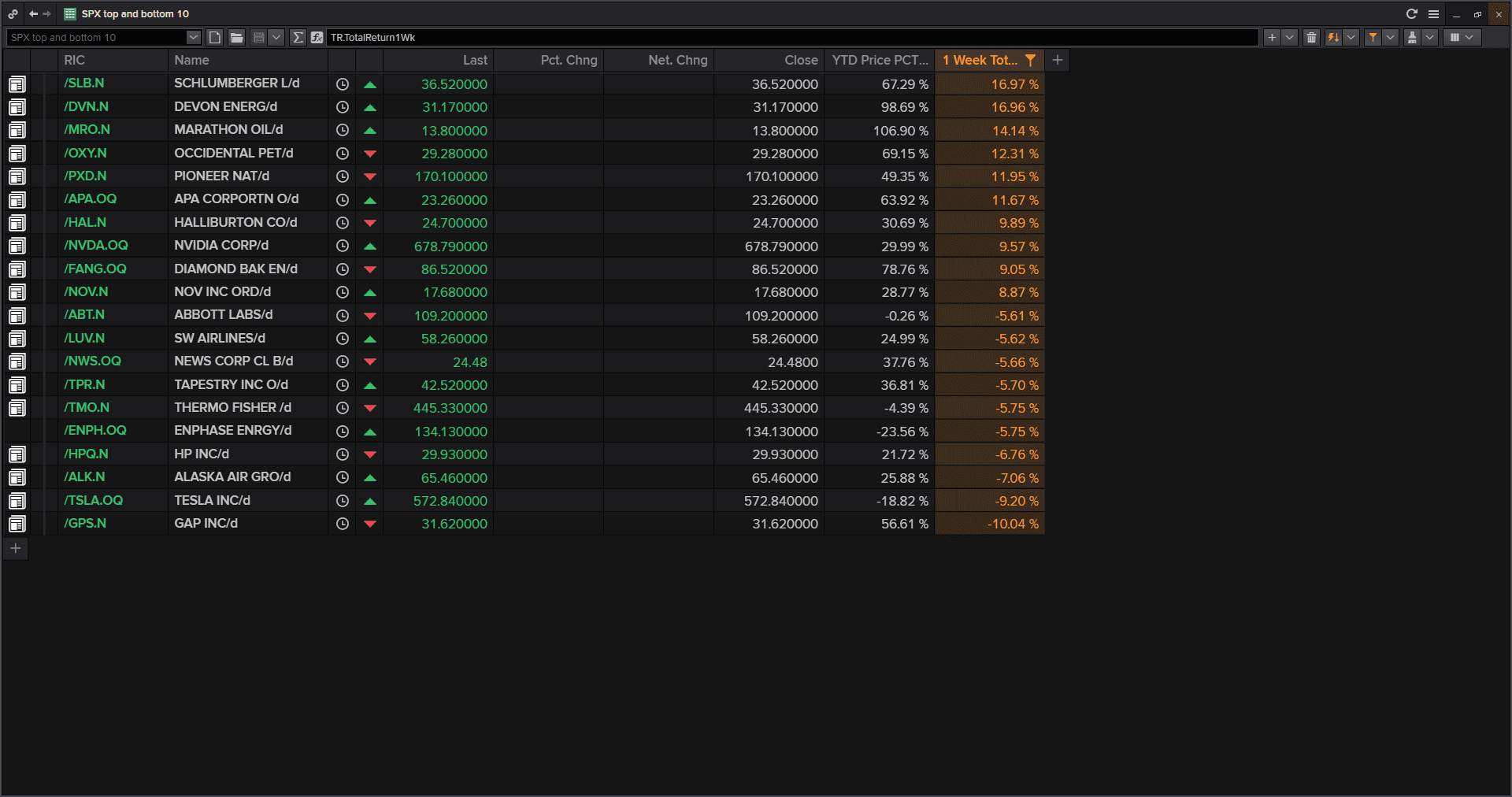Select the 16.97 % weekly return cell
Viewport: 1512px width, 797px height.
[989, 84]
